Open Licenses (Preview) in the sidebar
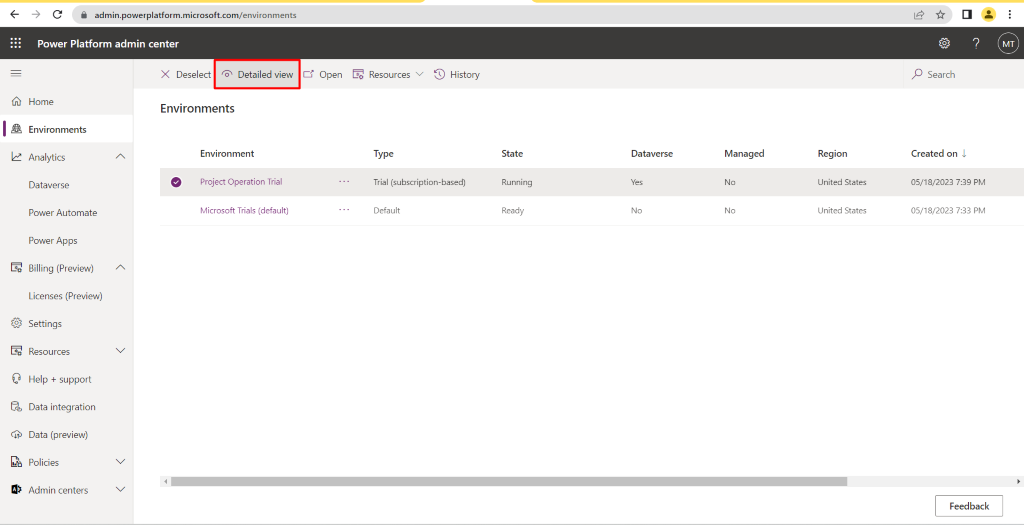 coord(67,296)
